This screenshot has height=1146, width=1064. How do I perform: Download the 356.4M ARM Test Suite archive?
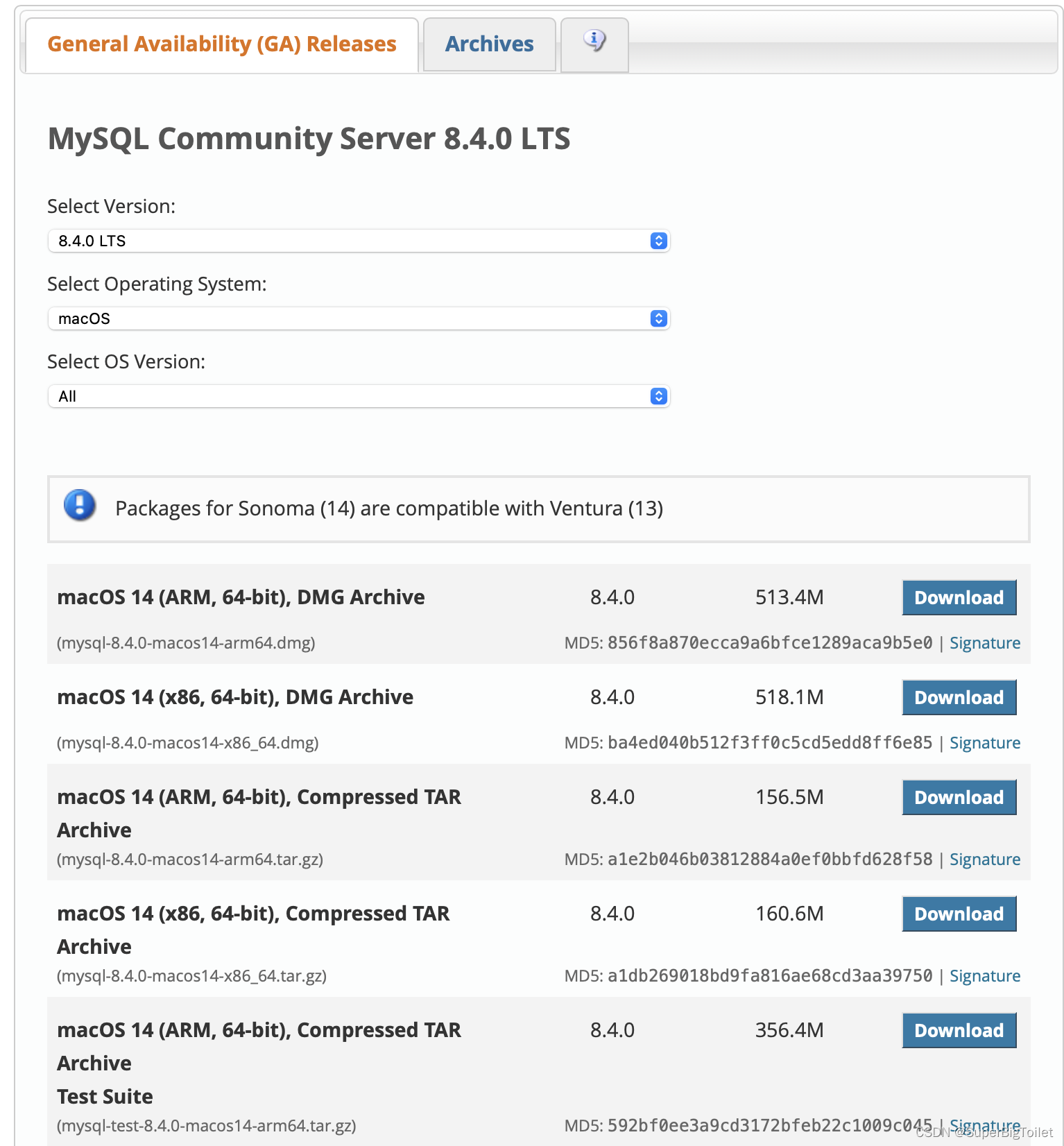coord(959,1030)
